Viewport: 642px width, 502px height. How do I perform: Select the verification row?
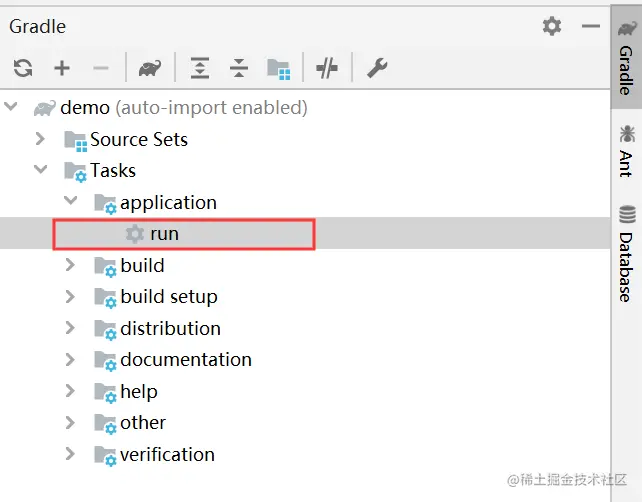(305, 455)
